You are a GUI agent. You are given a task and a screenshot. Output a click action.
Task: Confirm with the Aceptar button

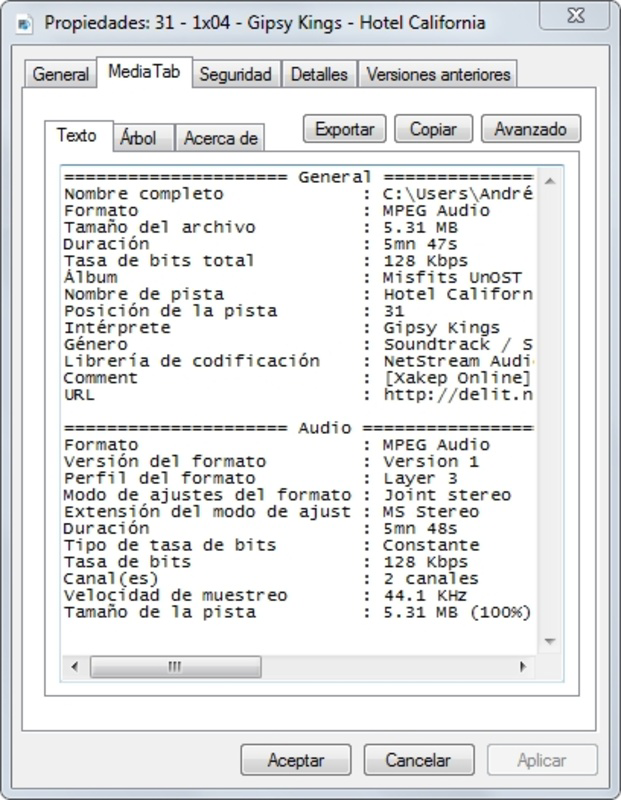[x=296, y=760]
